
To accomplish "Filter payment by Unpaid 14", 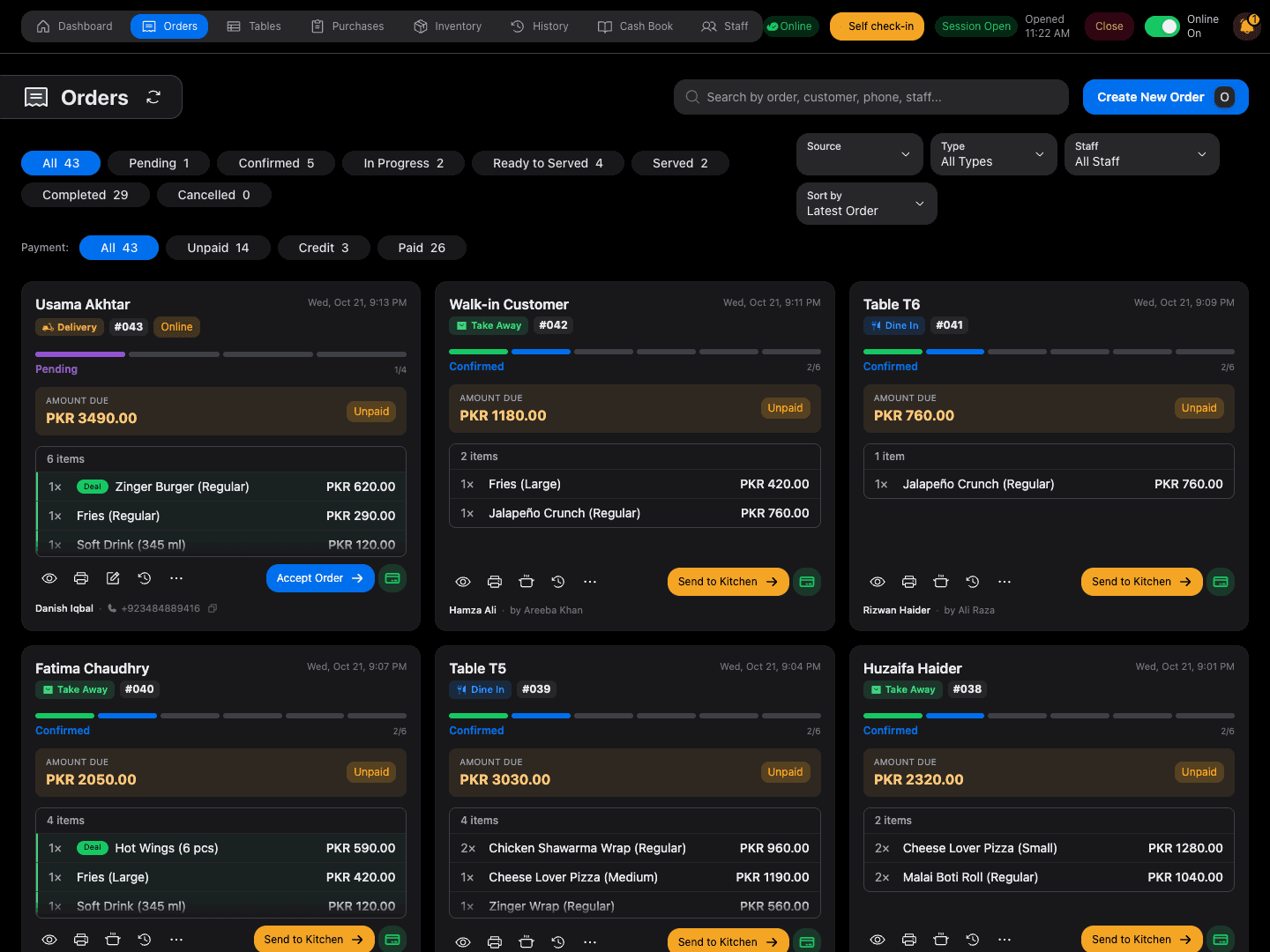I will click(218, 248).
